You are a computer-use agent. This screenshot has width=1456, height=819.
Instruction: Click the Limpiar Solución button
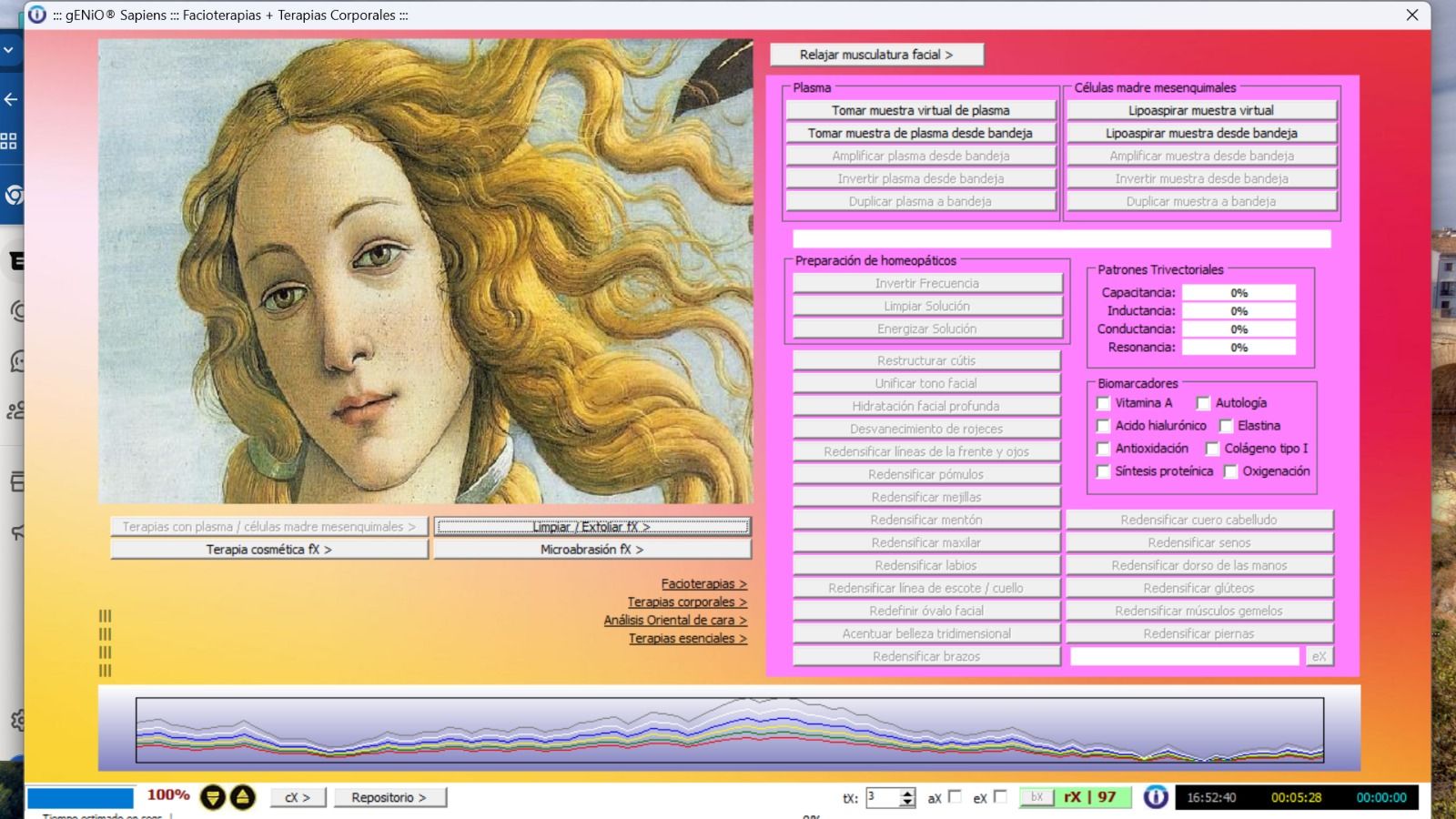pos(926,306)
